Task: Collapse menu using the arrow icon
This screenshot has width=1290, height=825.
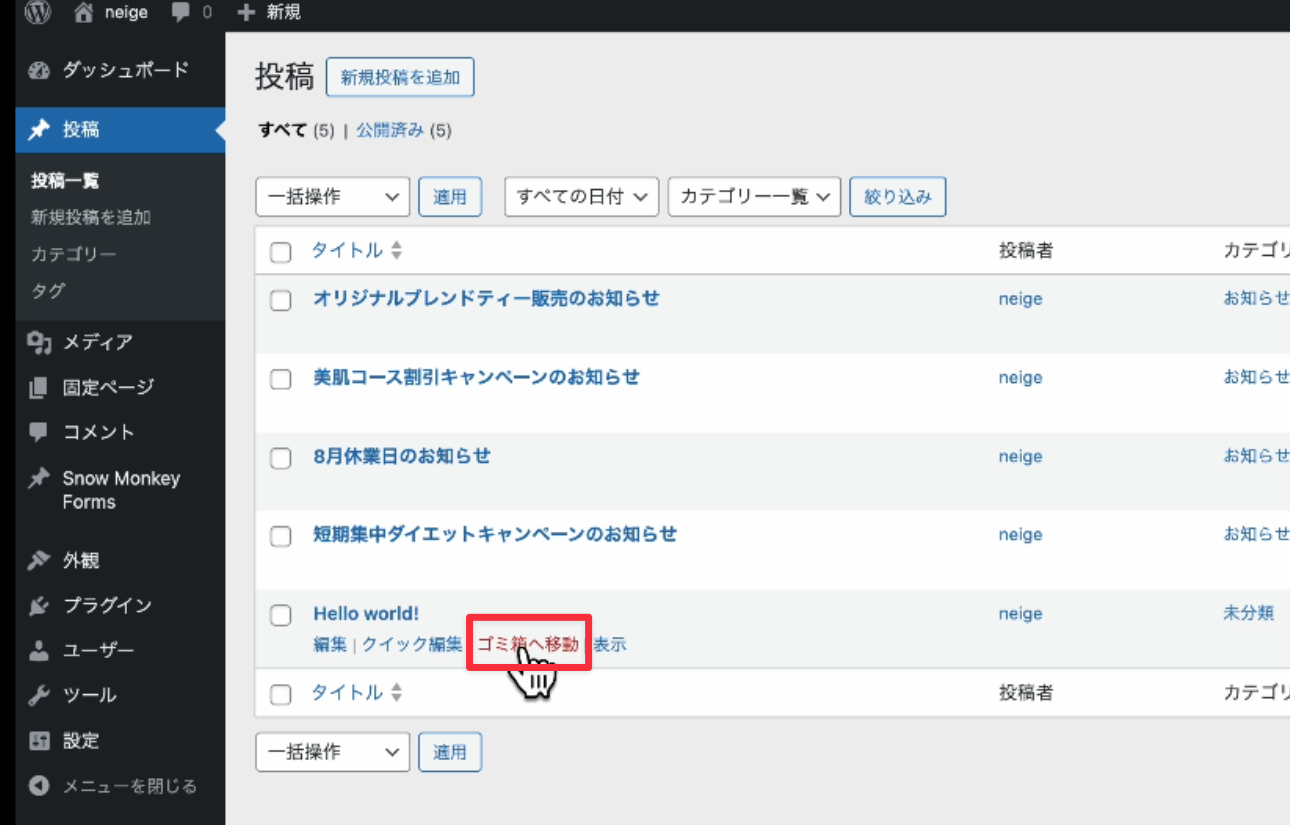Action: 39,786
